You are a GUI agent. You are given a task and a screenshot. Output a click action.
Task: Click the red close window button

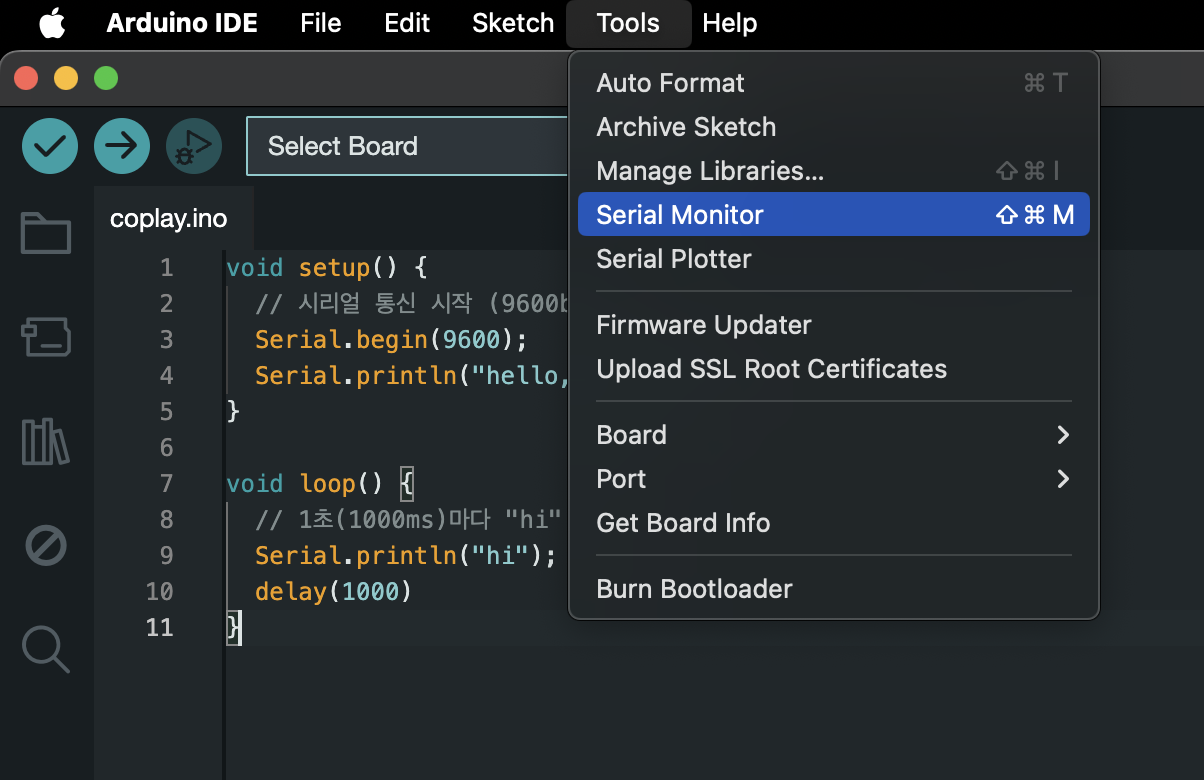(26, 78)
